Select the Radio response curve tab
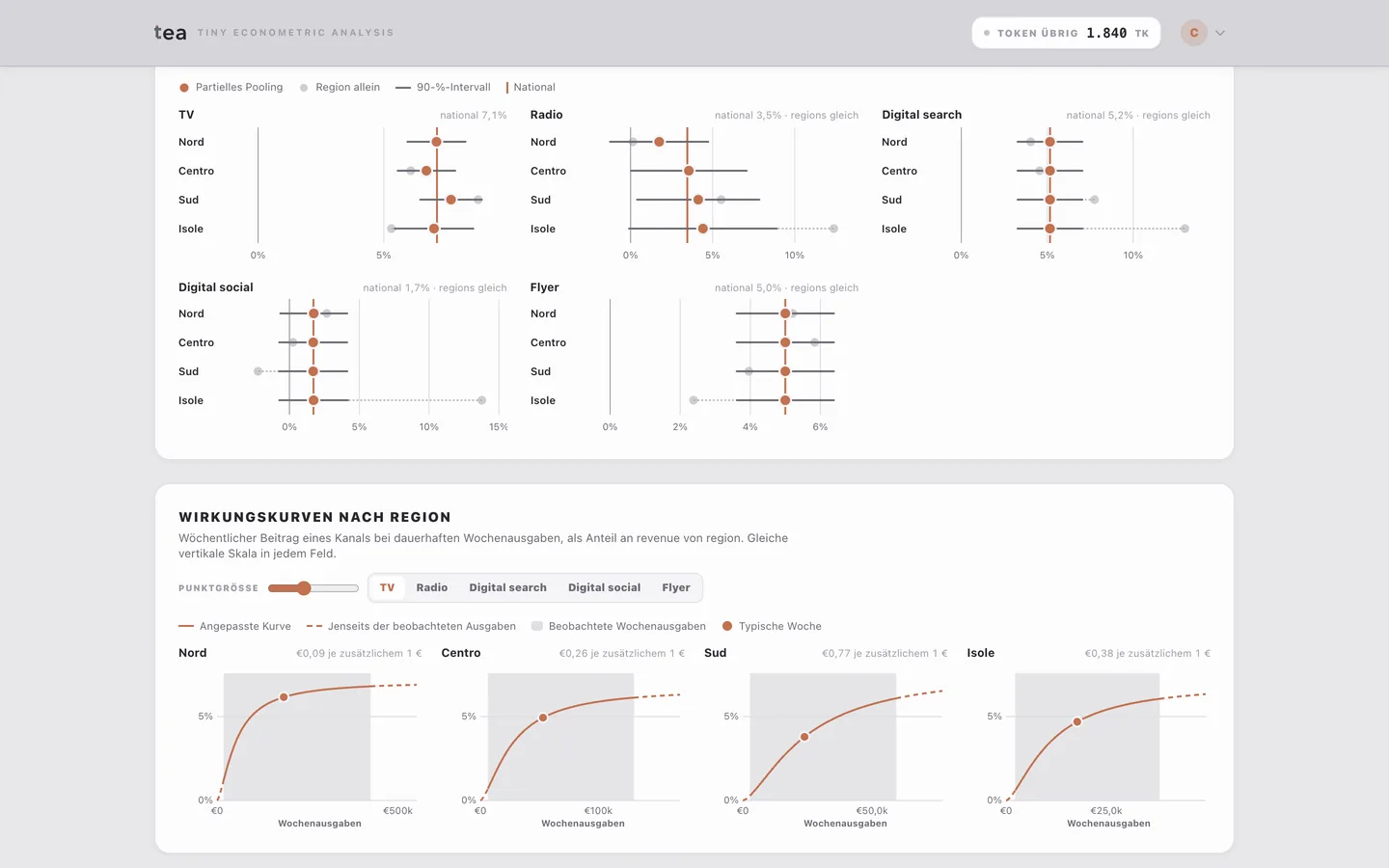 click(x=432, y=587)
